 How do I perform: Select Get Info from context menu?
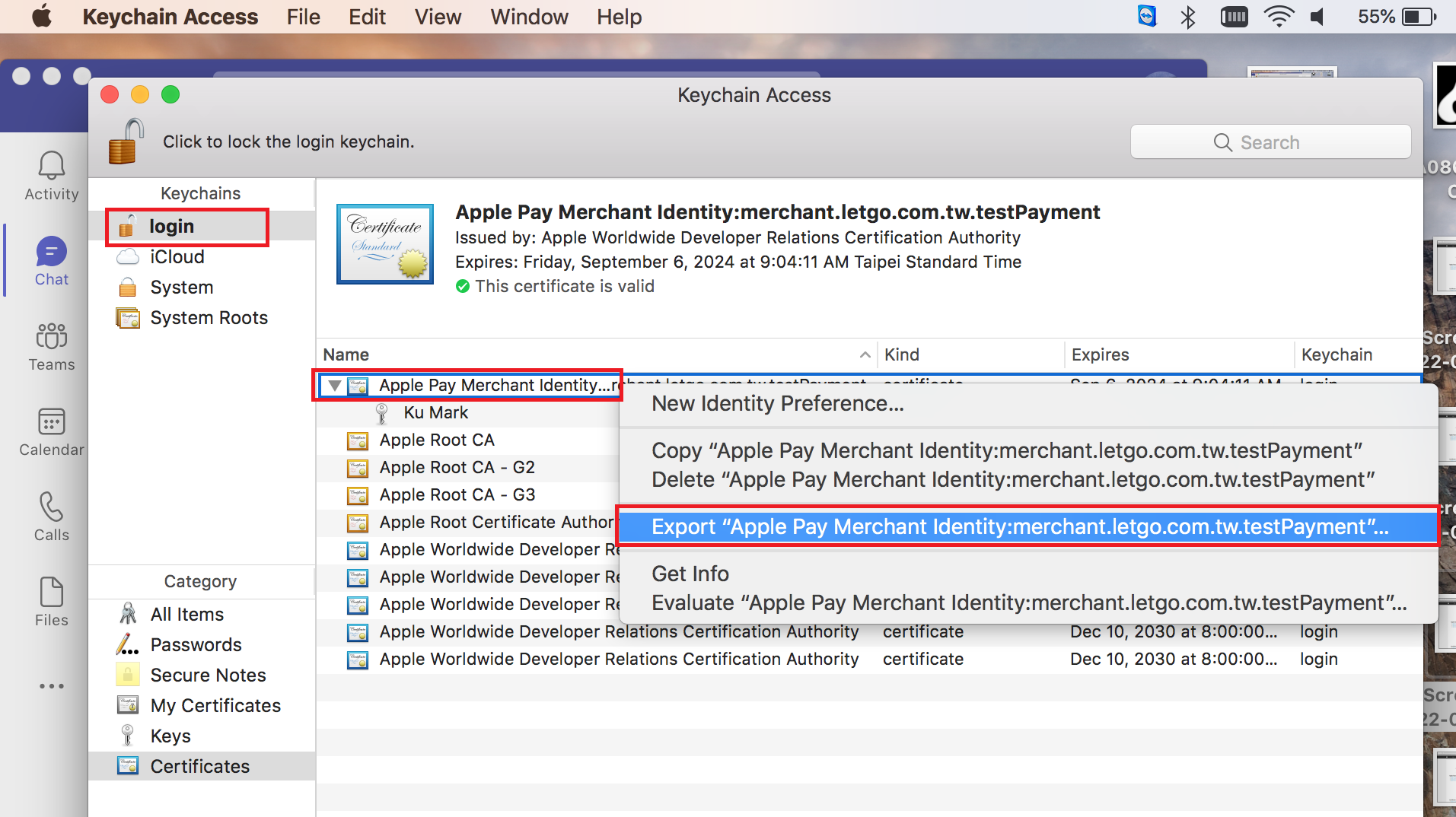690,574
